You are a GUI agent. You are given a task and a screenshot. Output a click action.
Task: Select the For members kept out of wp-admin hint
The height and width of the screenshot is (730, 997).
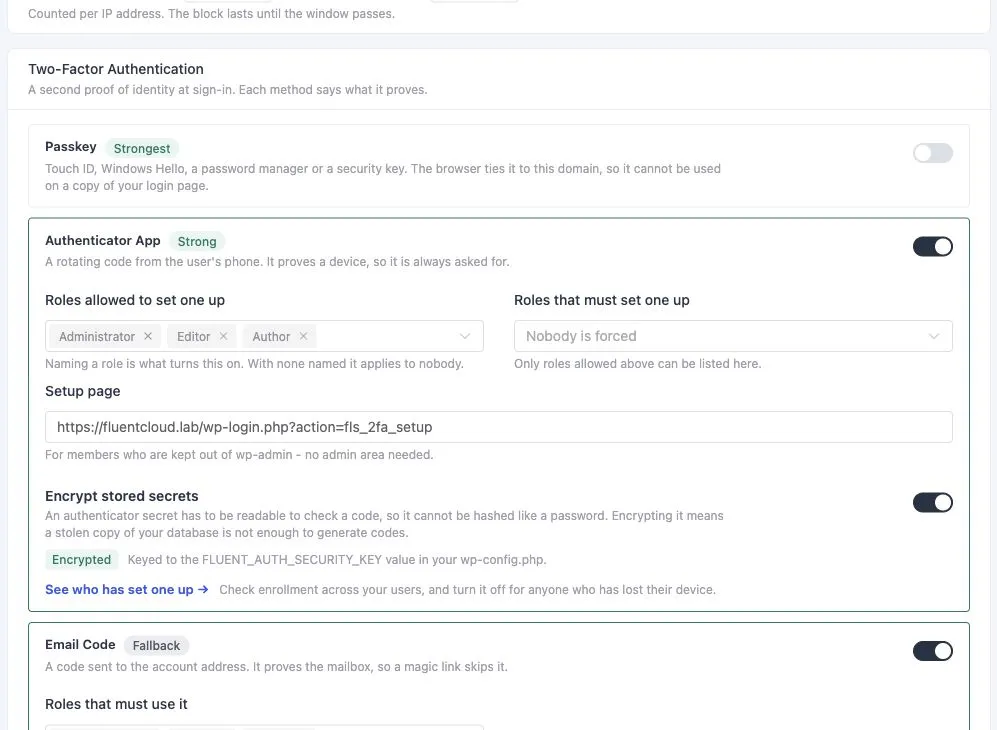click(x=239, y=455)
